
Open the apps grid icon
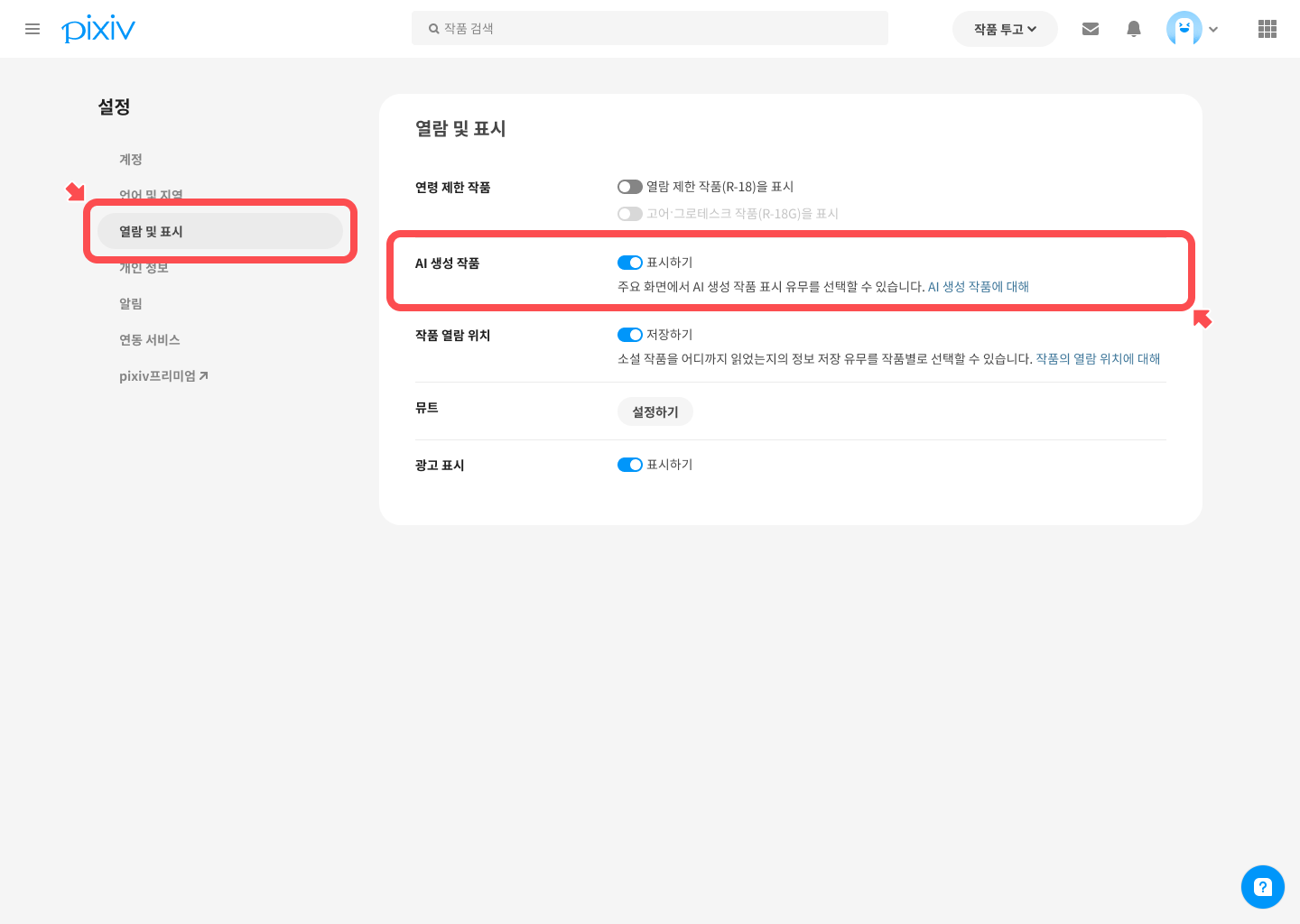click(1267, 29)
